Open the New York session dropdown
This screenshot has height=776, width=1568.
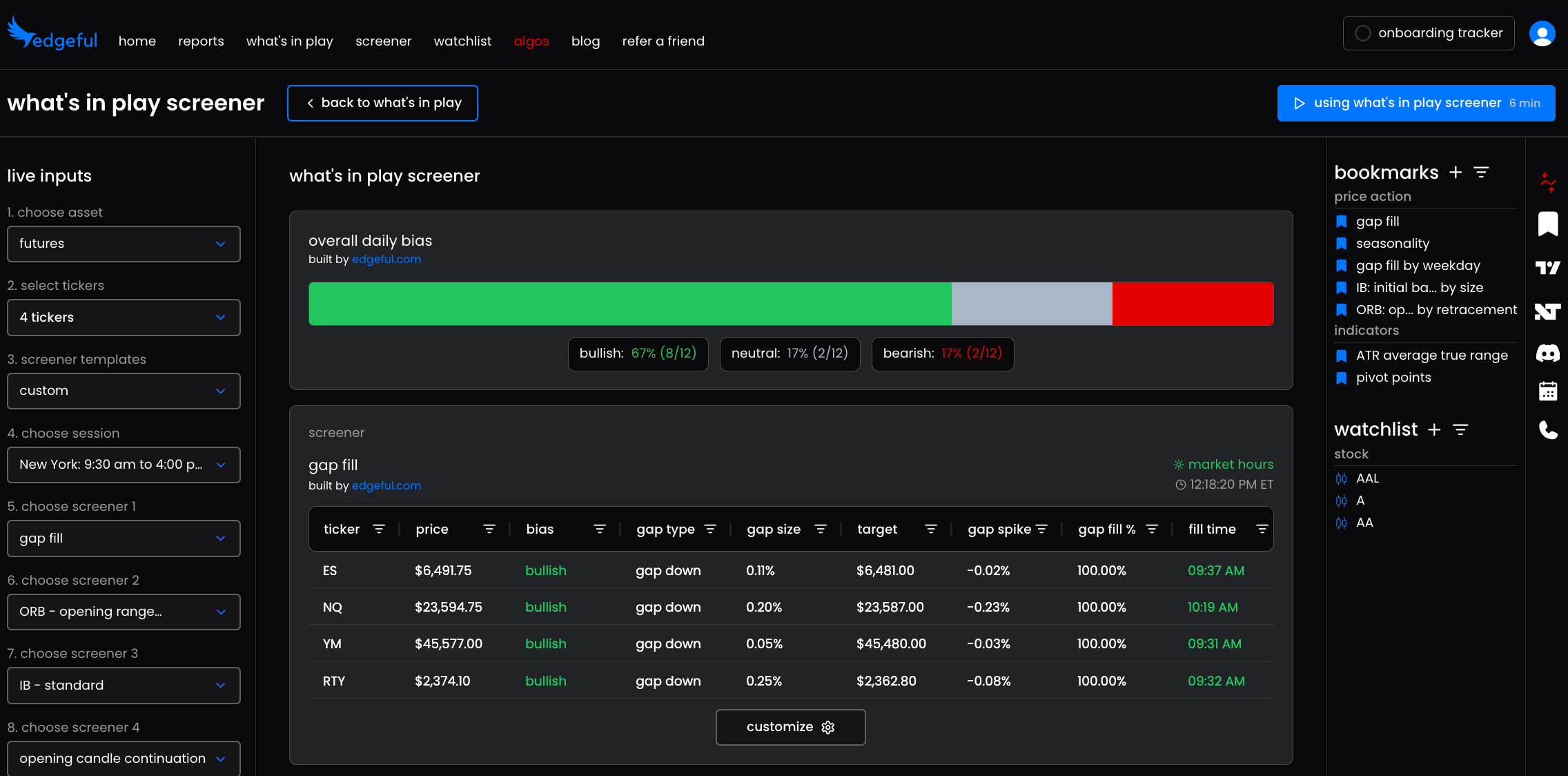coord(124,465)
